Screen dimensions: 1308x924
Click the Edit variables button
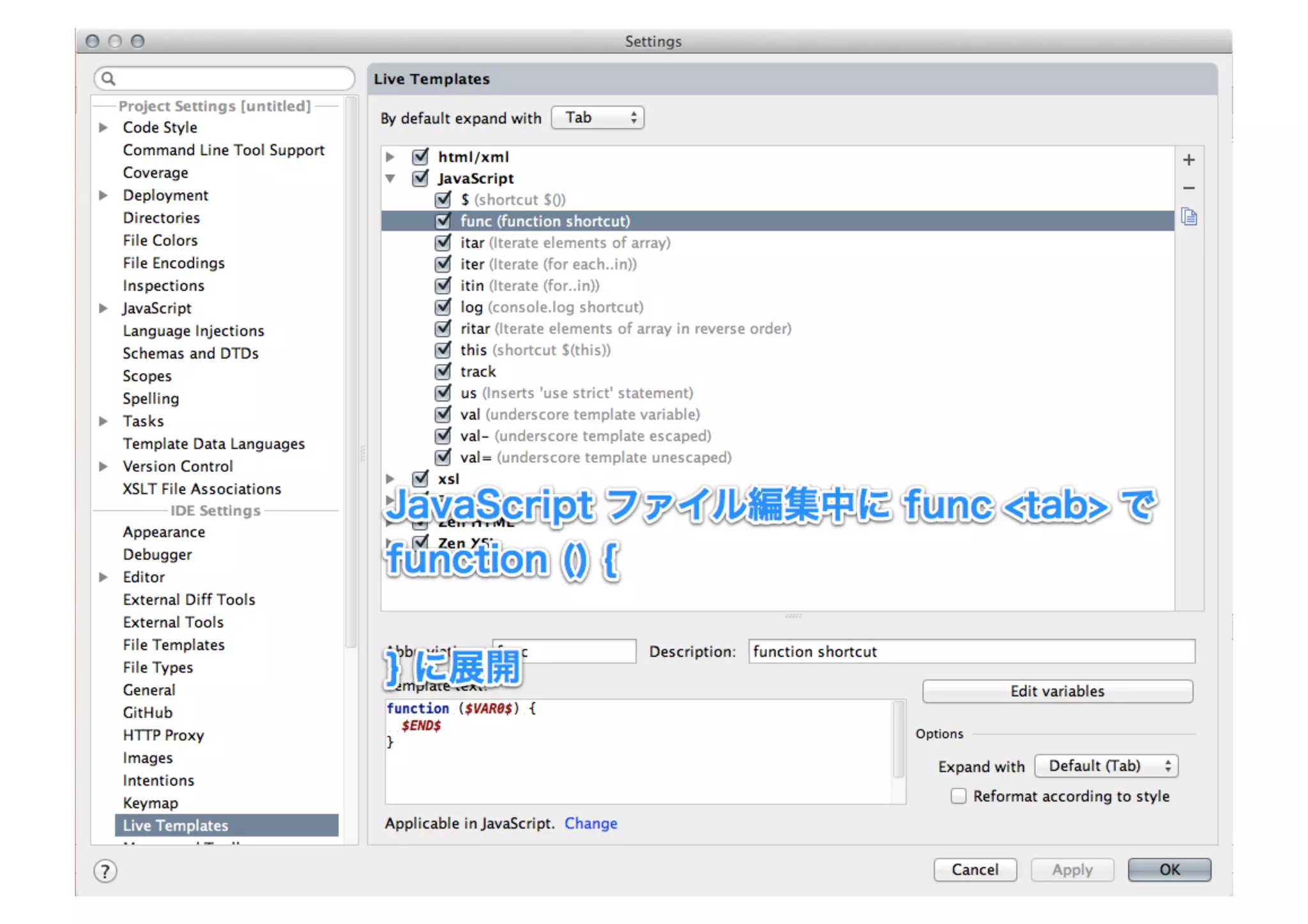[x=1057, y=691]
